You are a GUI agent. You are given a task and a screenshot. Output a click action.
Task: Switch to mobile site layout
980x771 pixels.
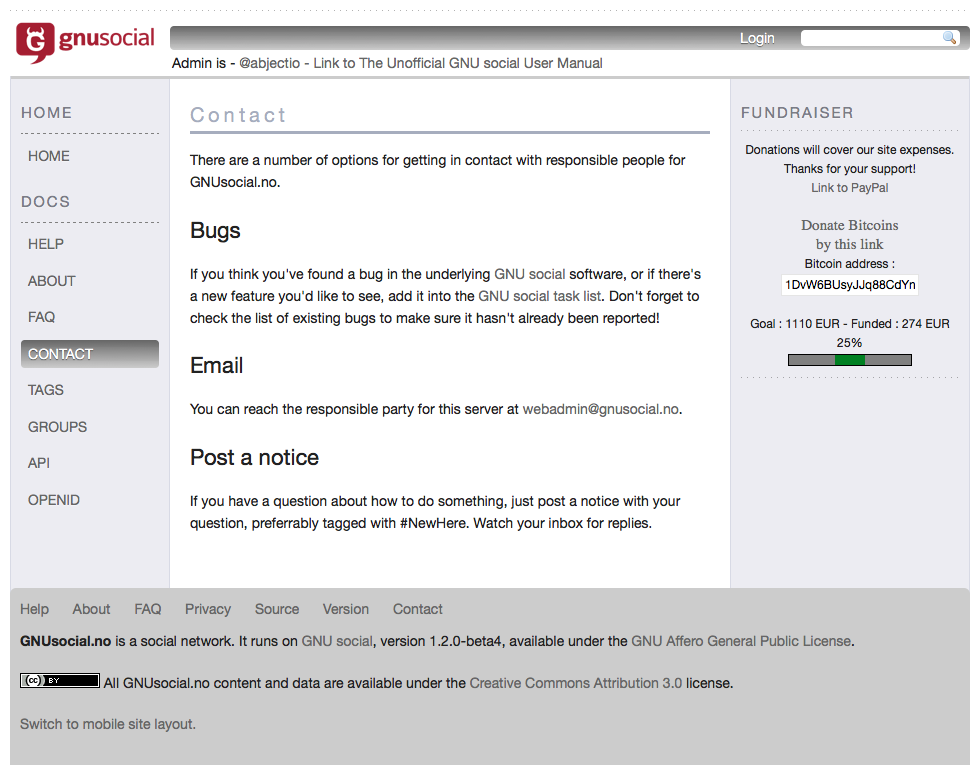click(108, 724)
